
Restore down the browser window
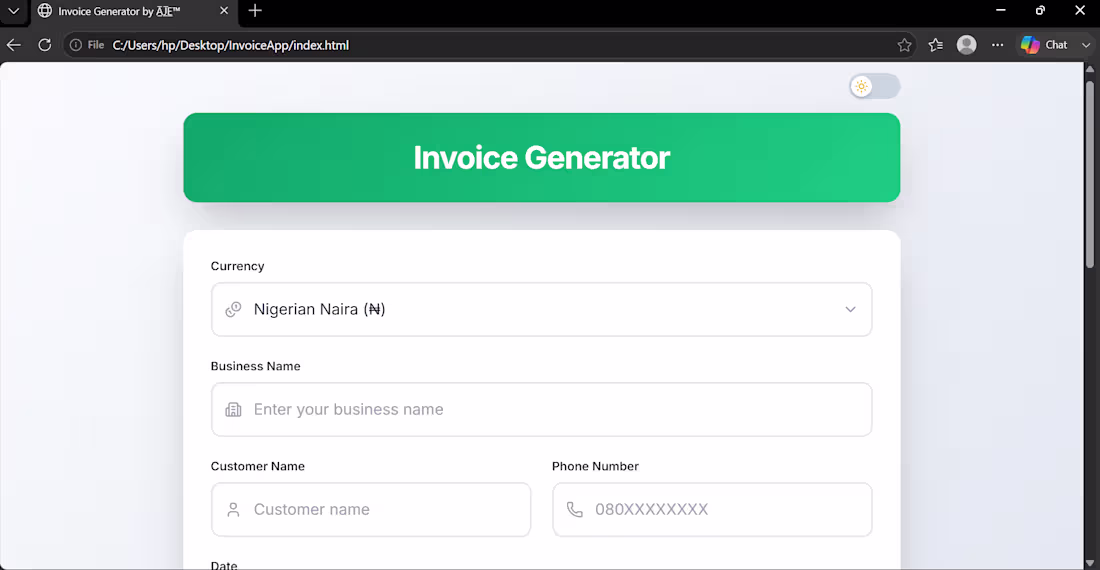pos(1040,11)
